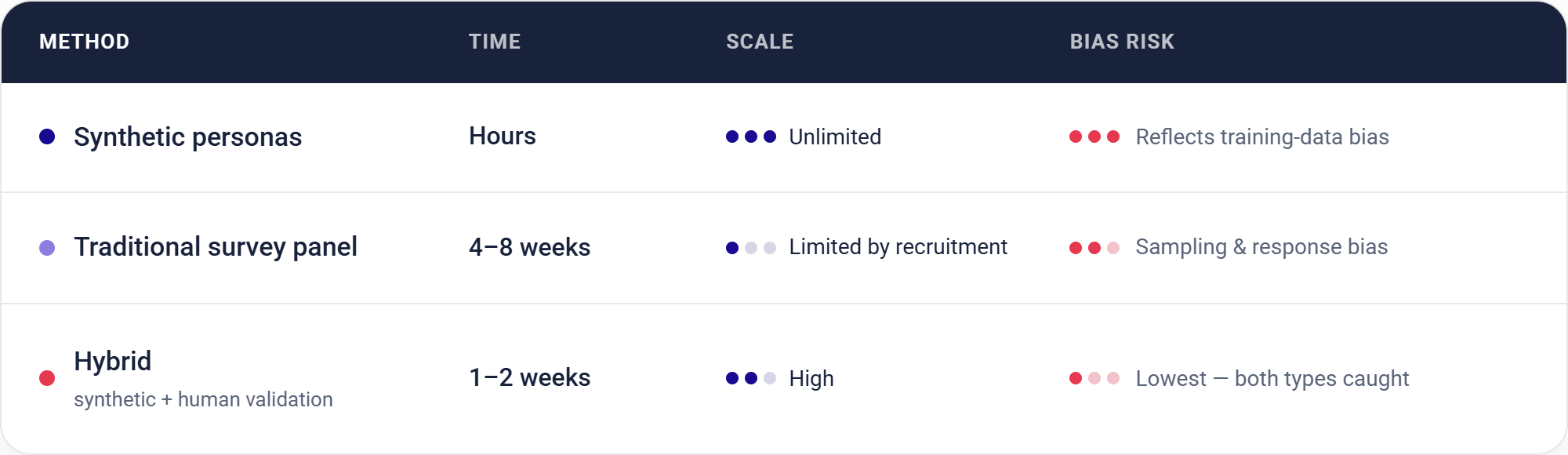1568x455 pixels.
Task: Click the 1–2 weeks time value
Action: 530,378
